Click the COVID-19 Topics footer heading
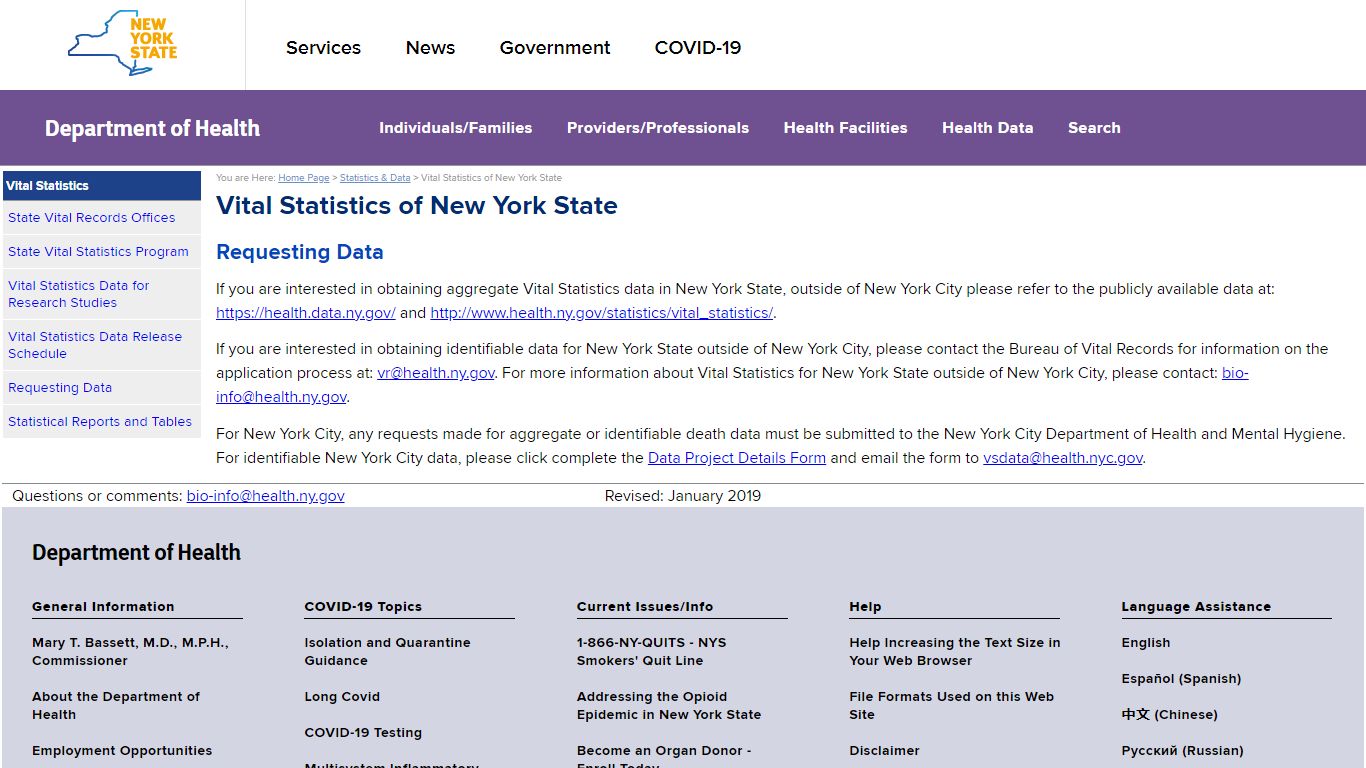Image resolution: width=1366 pixels, height=768 pixels. pos(363,607)
